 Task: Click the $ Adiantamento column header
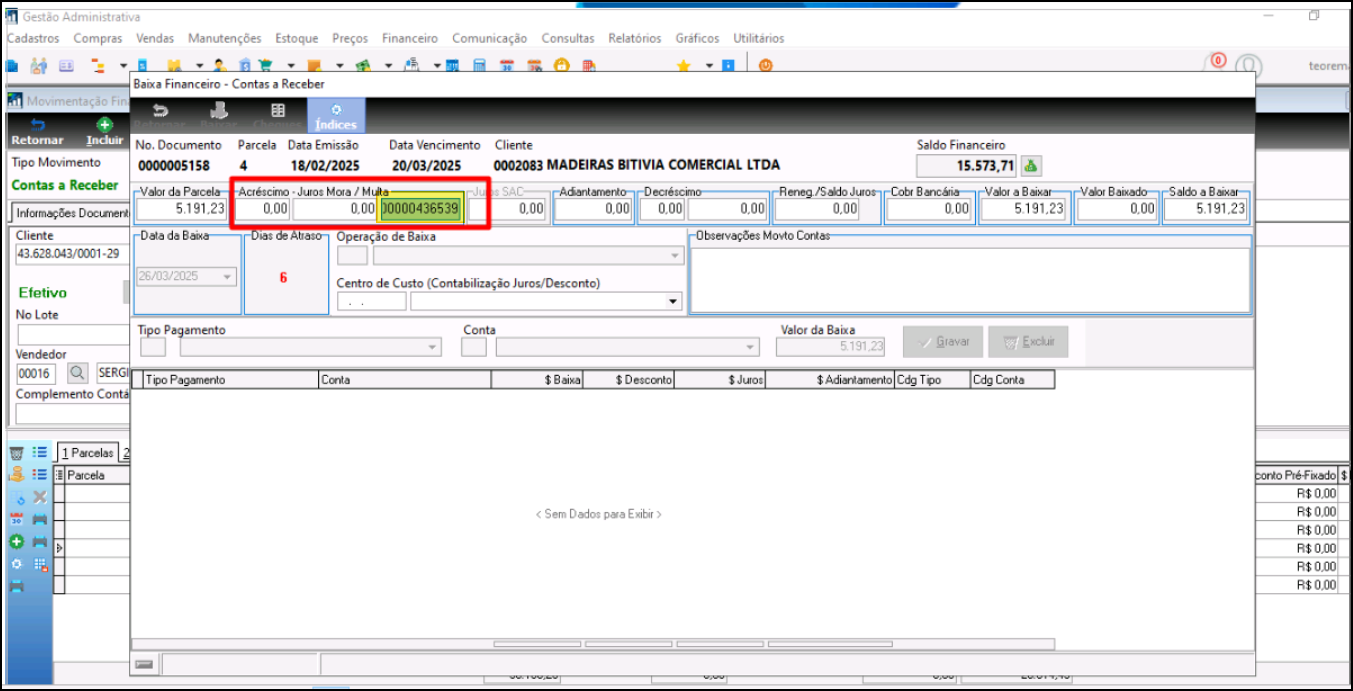[x=830, y=380]
